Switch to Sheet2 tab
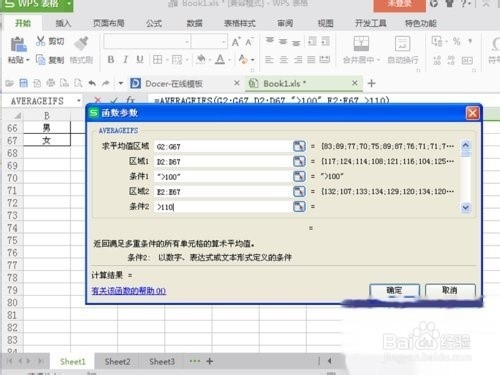The height and width of the screenshot is (375, 500). 117,362
